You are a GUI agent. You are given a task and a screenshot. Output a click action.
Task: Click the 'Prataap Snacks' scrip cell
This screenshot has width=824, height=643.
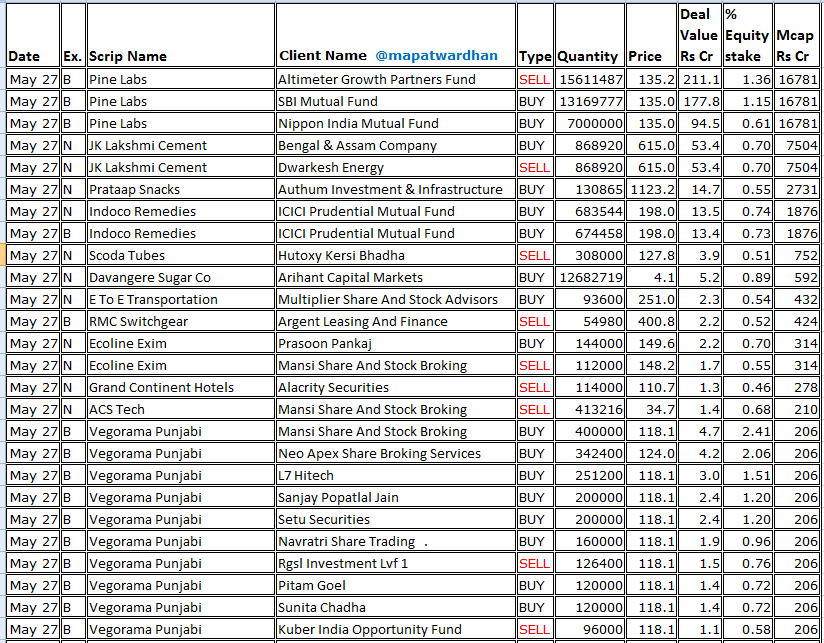181,190
